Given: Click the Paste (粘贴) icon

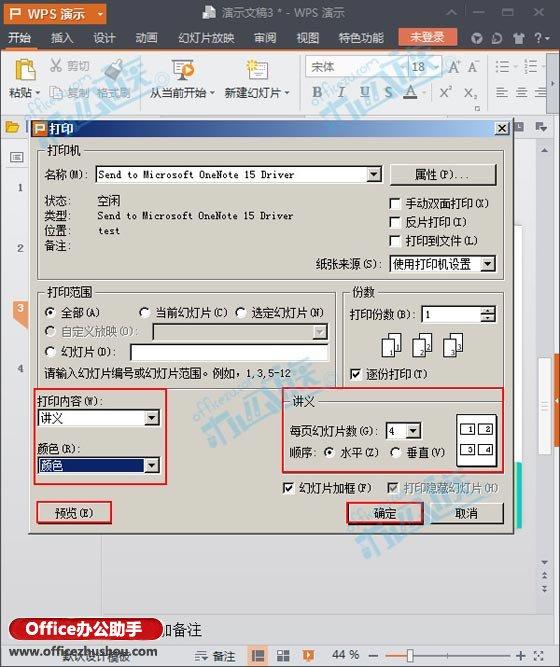Looking at the screenshot, I should click(25, 70).
